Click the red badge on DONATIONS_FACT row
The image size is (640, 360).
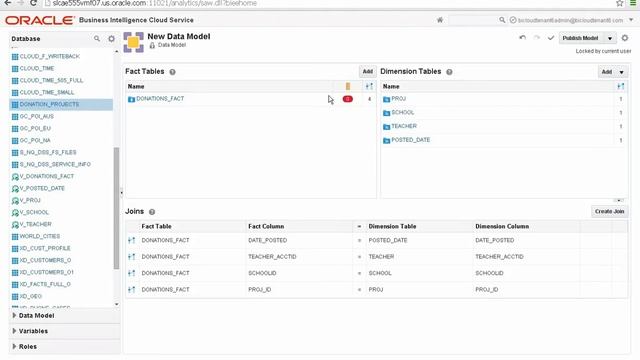point(348,99)
